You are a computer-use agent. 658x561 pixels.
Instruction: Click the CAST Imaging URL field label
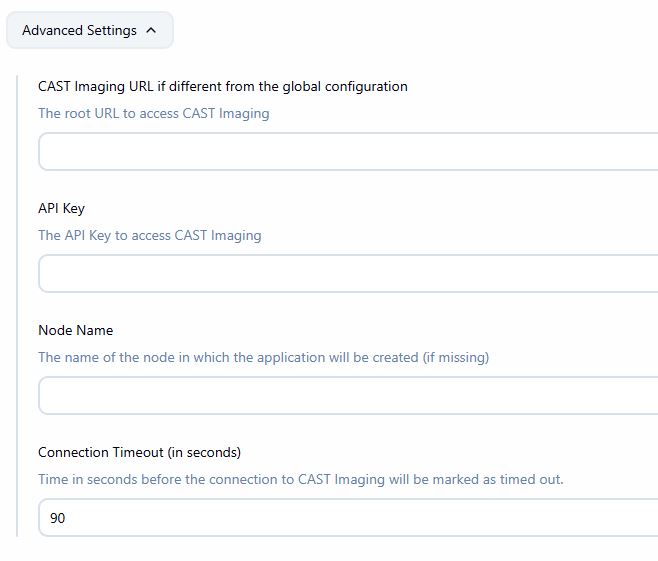222,86
